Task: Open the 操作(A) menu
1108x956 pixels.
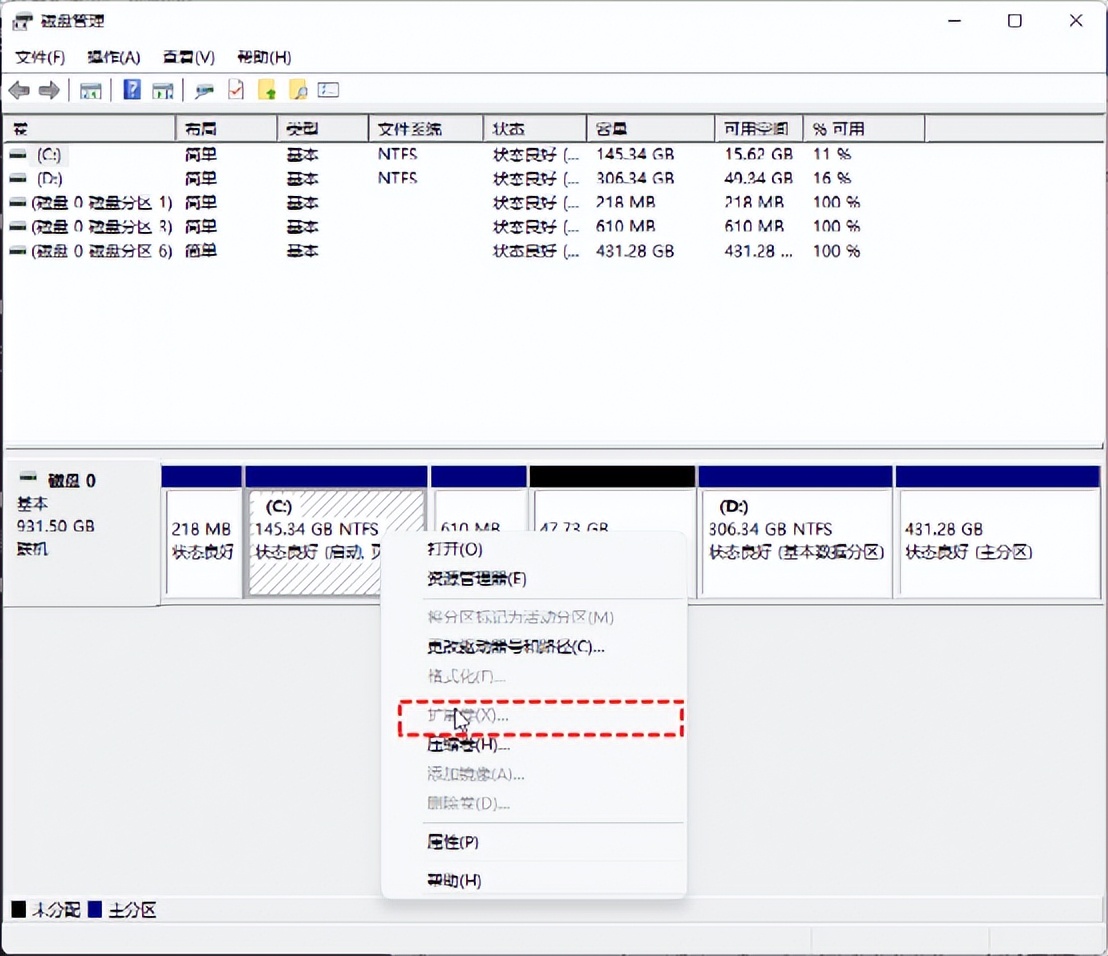Action: (112, 57)
